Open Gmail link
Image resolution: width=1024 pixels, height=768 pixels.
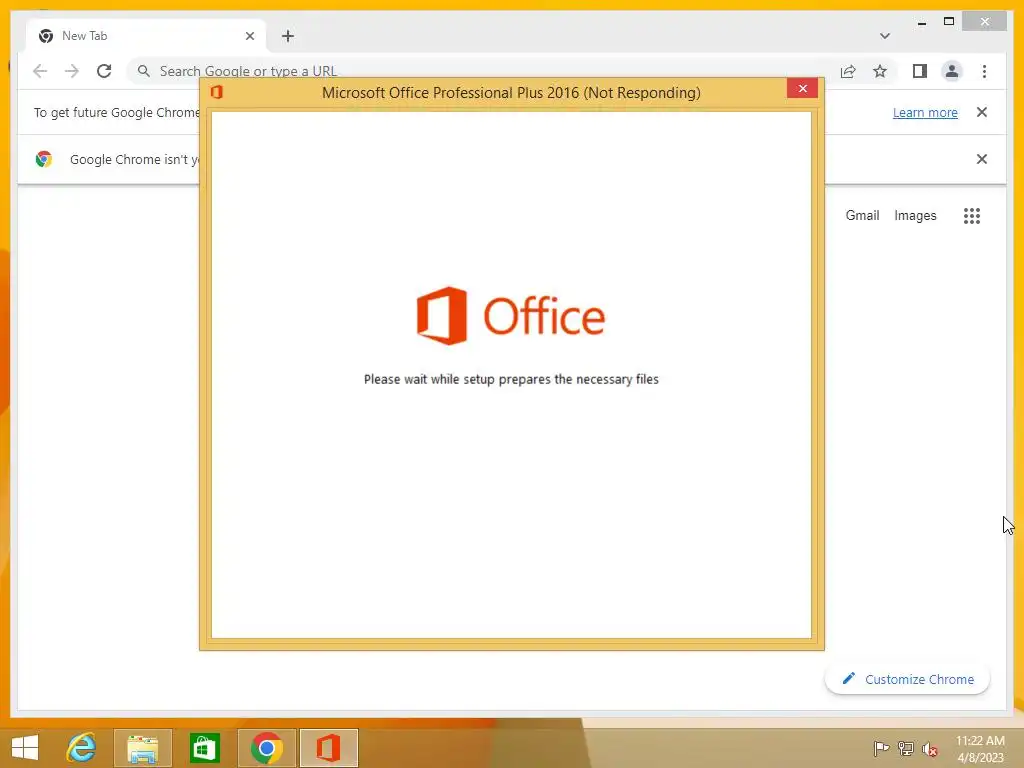(862, 216)
